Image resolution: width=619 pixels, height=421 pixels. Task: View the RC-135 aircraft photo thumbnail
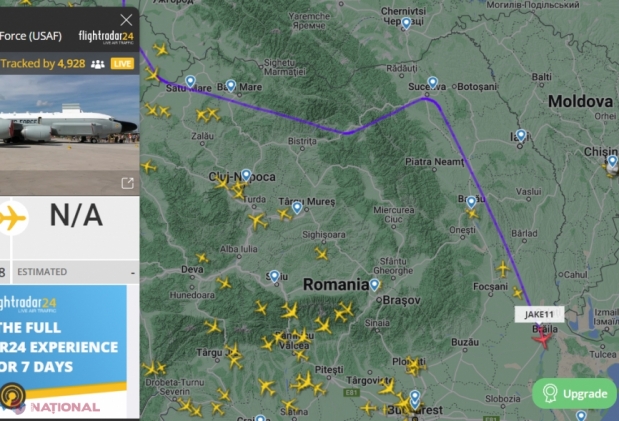pos(69,134)
